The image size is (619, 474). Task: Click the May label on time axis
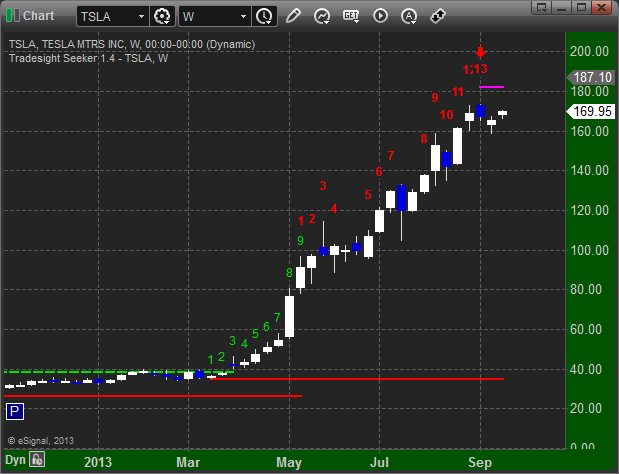[289, 462]
